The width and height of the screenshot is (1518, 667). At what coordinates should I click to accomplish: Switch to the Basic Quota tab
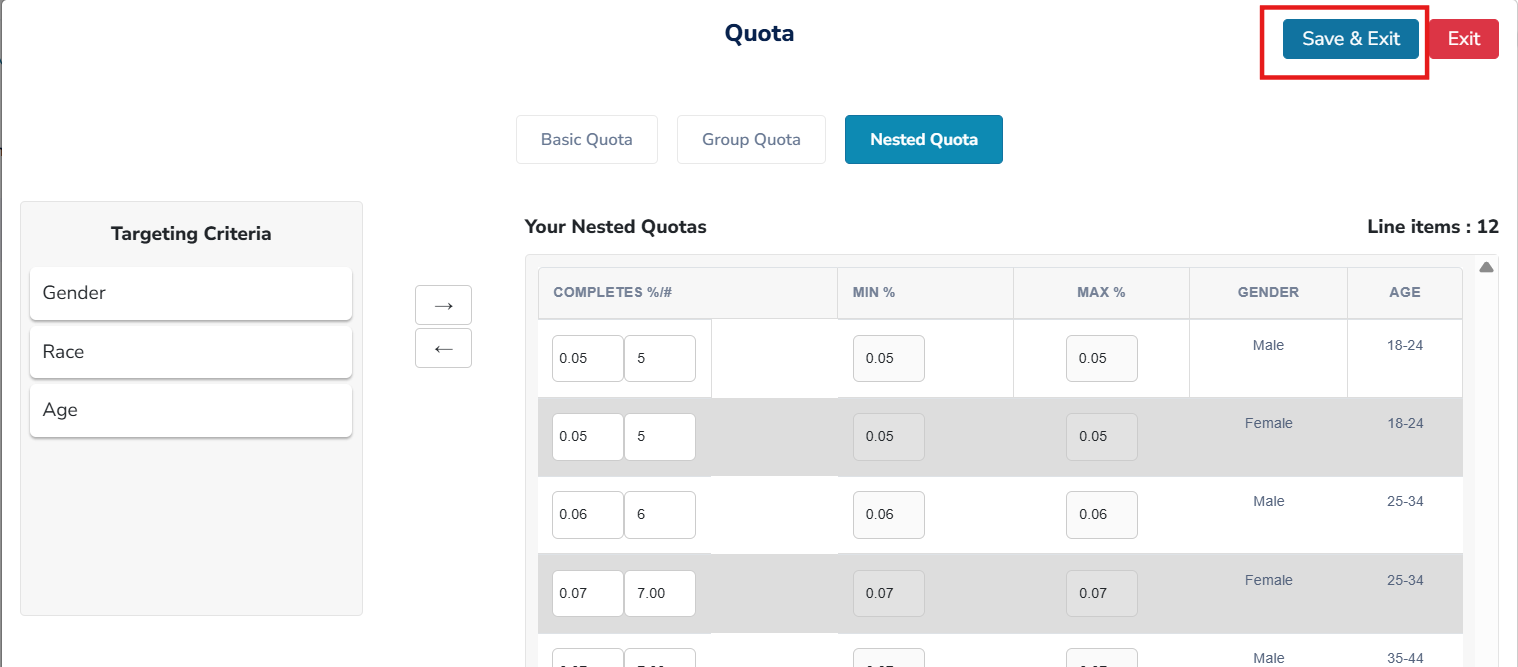click(x=587, y=140)
